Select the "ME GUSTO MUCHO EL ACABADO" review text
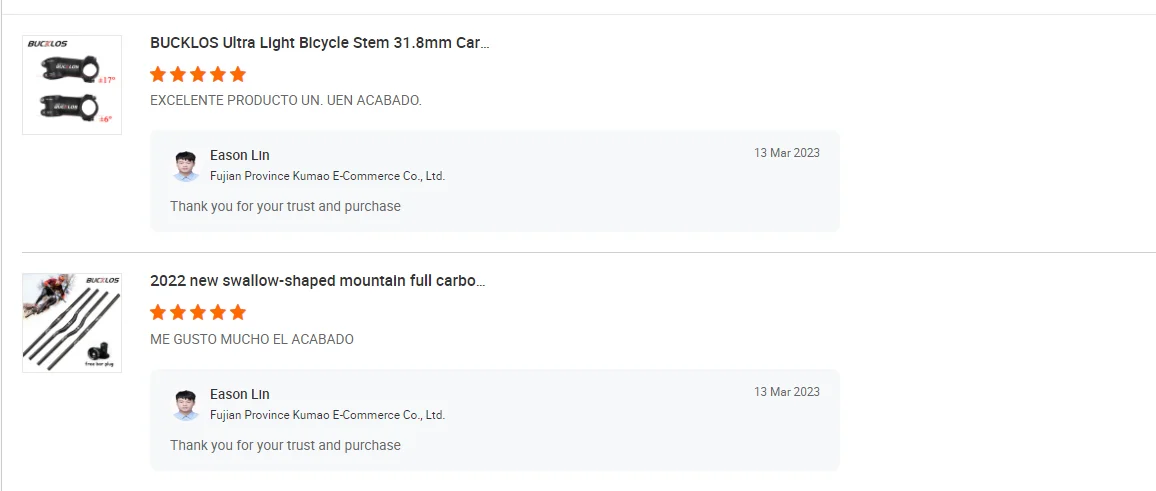1156x491 pixels. click(x=251, y=340)
